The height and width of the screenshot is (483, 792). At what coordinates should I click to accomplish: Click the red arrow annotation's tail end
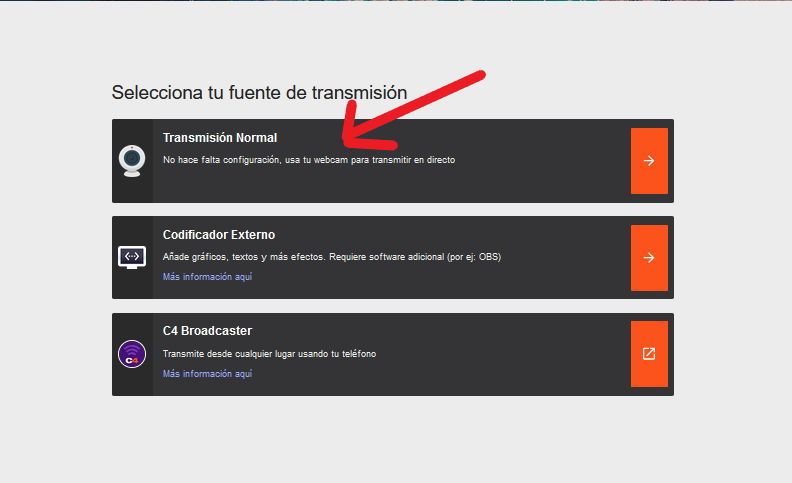click(x=480, y=75)
